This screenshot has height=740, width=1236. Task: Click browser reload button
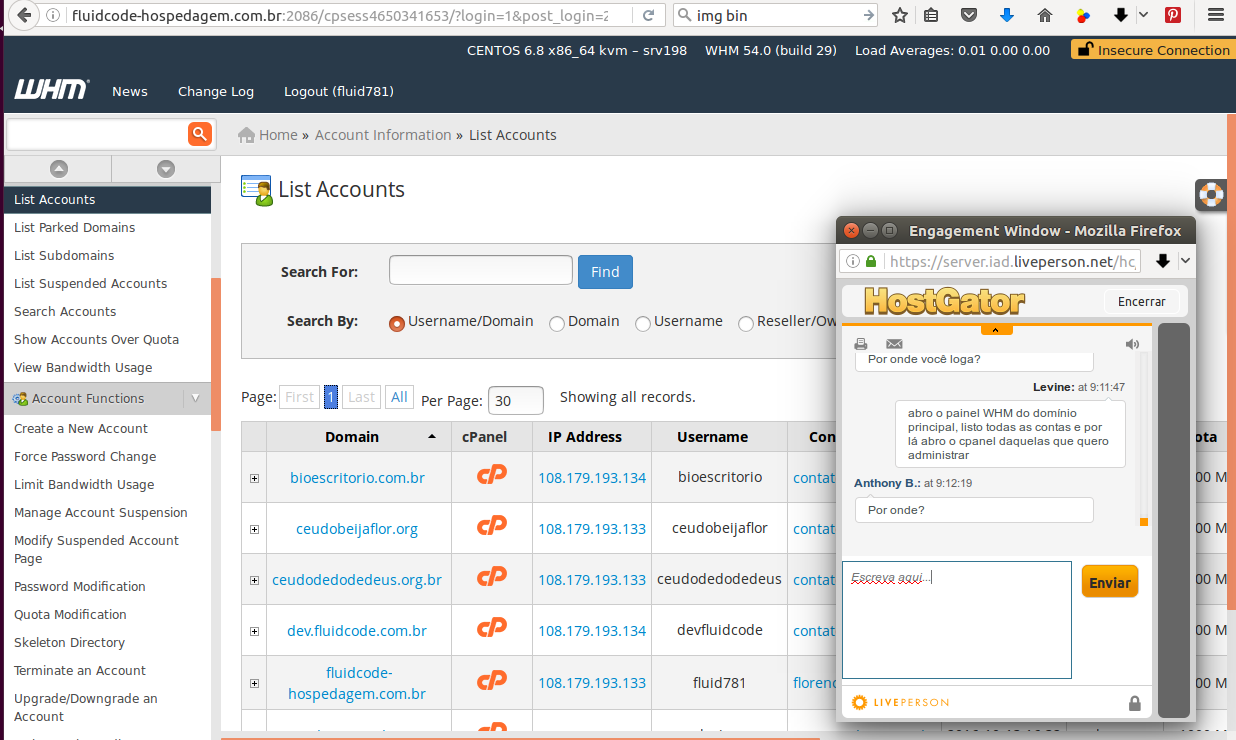pos(649,15)
